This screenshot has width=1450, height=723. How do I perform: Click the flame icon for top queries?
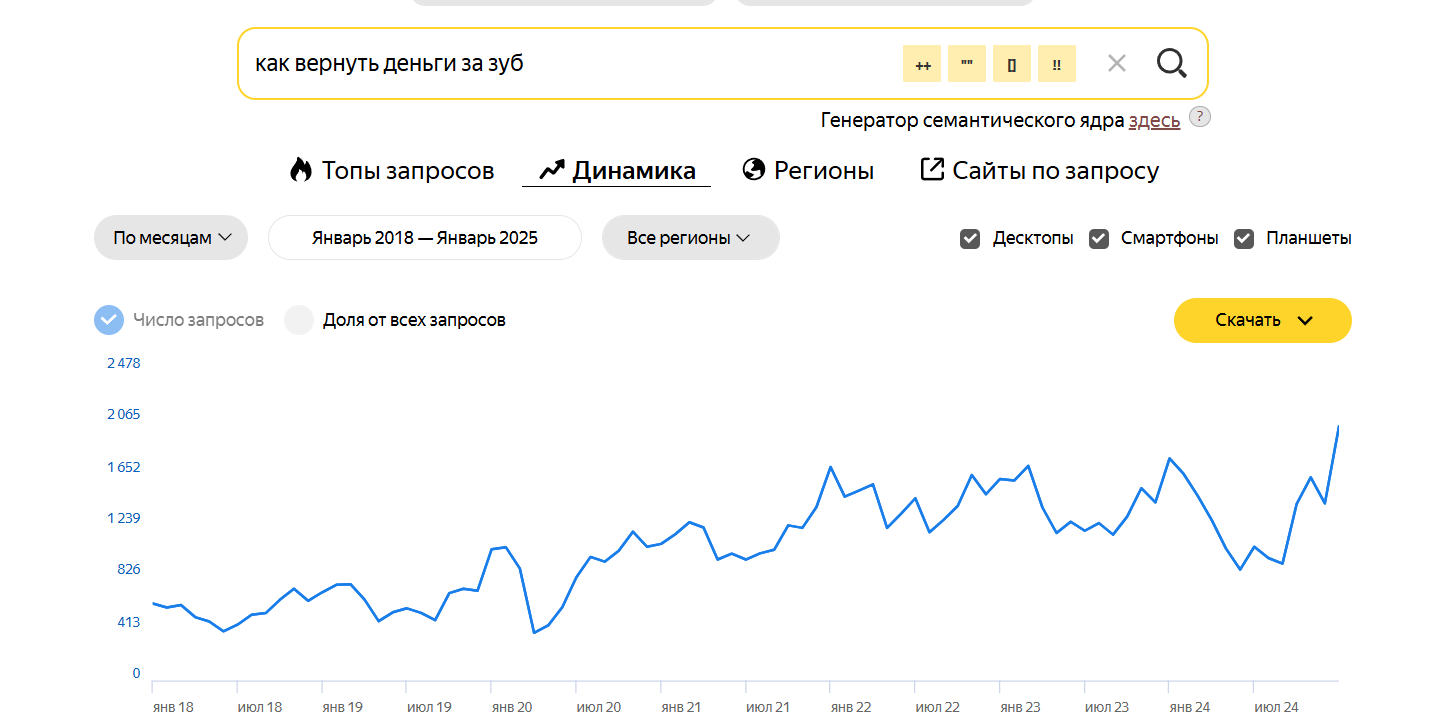click(x=301, y=170)
